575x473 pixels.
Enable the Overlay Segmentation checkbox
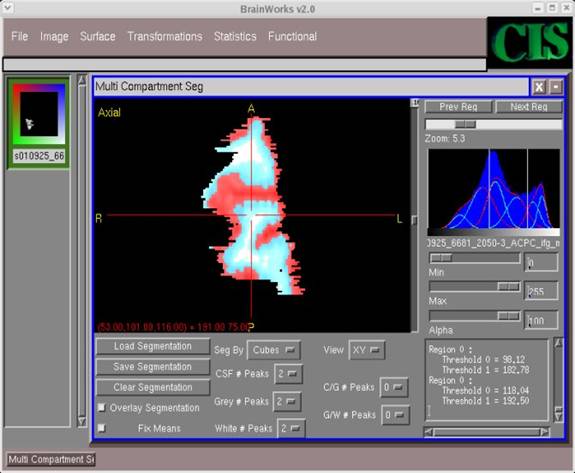[x=102, y=407]
